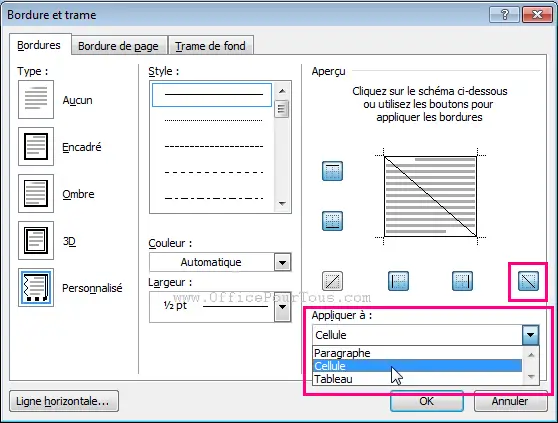Image resolution: width=558 pixels, height=423 pixels.
Task: Choose Paragraphe in Appliquer à list
Action: click(417, 353)
